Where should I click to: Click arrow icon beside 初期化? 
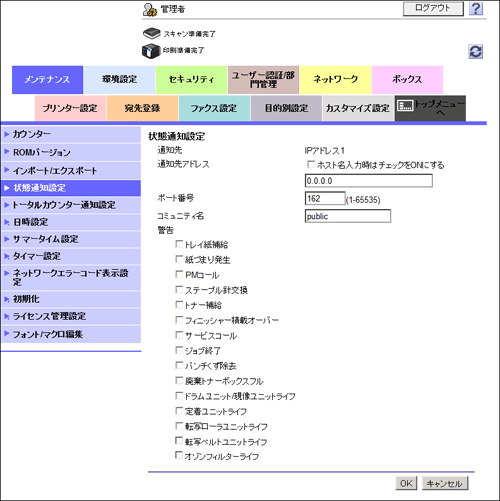coord(6,299)
